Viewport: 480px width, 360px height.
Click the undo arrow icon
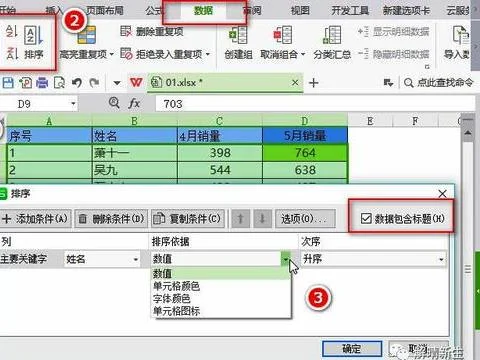tap(77, 82)
